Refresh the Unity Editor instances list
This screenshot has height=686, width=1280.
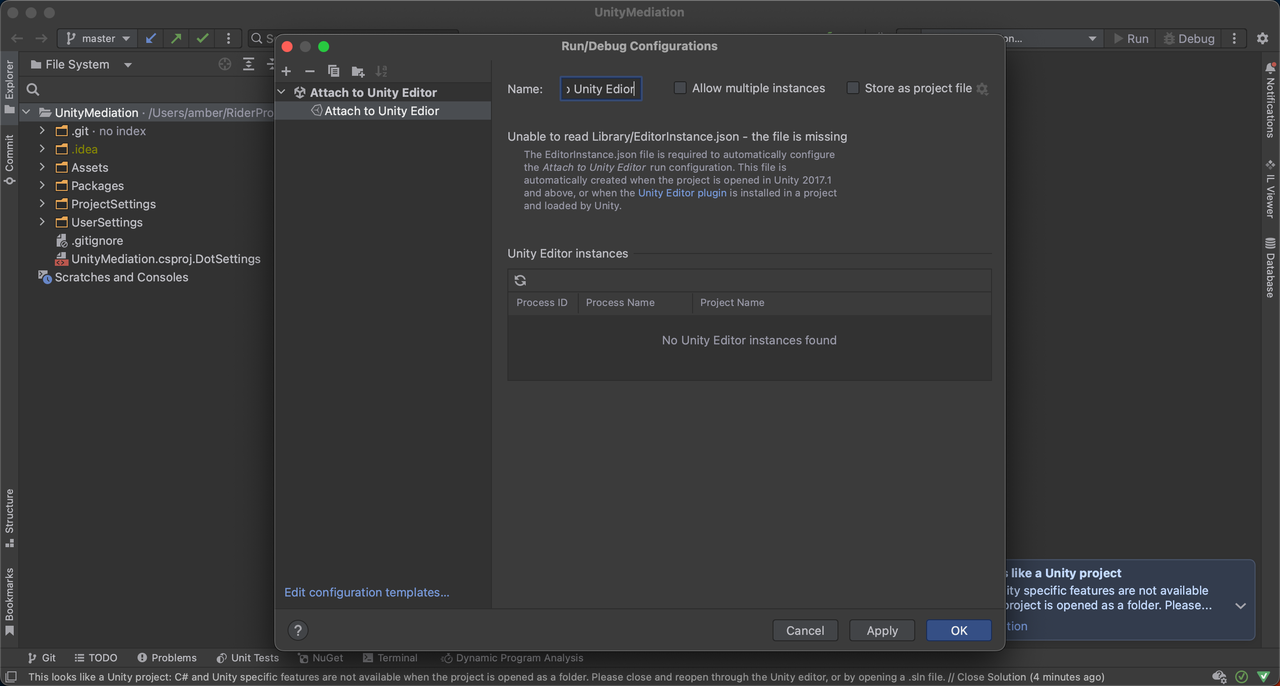coord(520,280)
